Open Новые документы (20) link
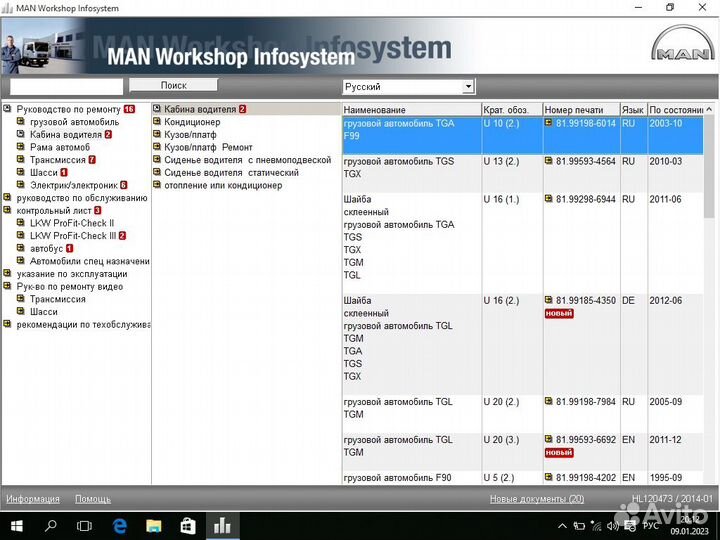Screen dimensions: 720x540 click(537, 499)
